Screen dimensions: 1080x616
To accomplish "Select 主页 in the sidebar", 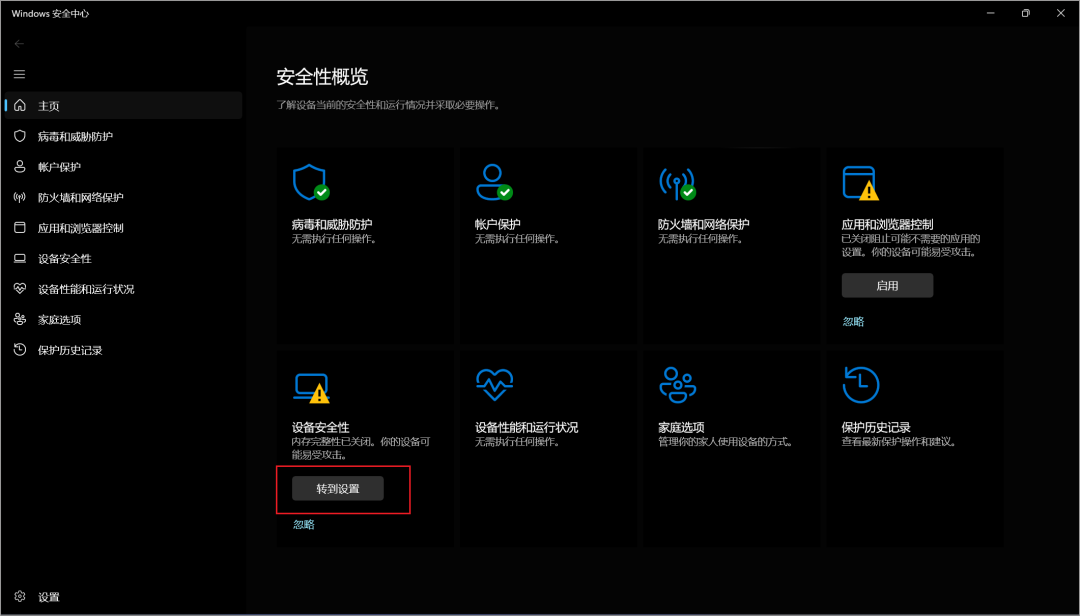I will [123, 105].
